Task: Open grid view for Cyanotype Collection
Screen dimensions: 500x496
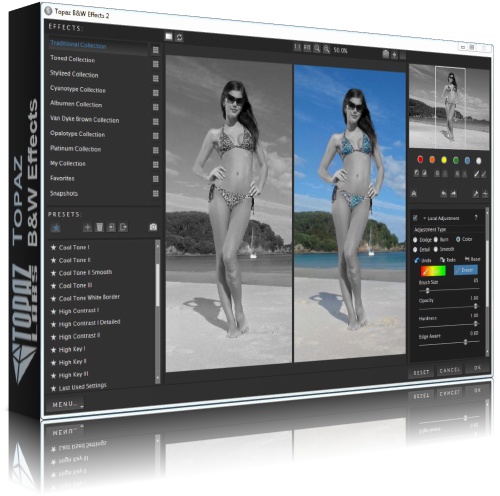Action: coord(155,93)
